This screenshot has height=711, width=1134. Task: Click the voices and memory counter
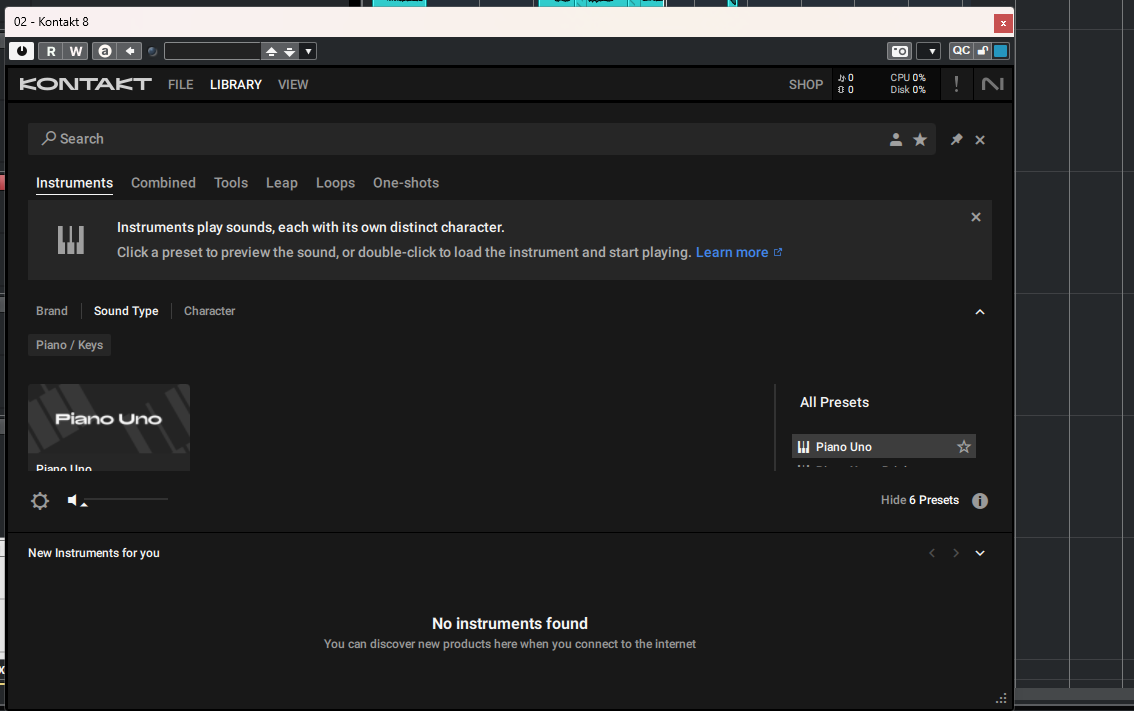[845, 84]
